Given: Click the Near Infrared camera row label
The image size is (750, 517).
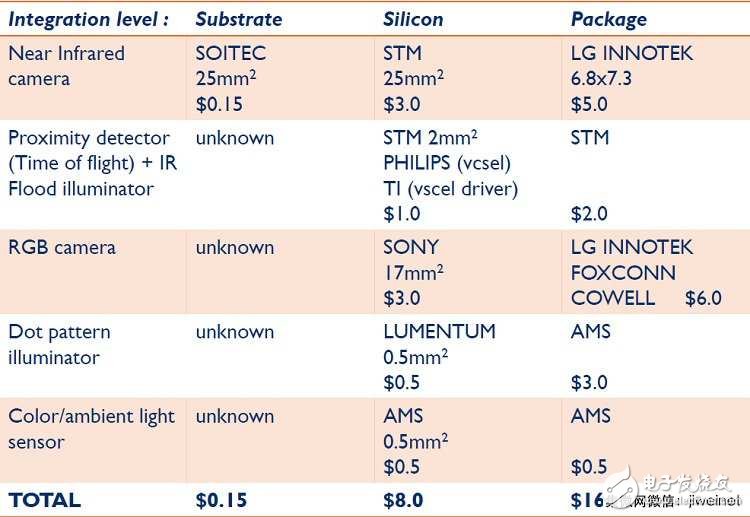Looking at the screenshot, I should coord(66,66).
